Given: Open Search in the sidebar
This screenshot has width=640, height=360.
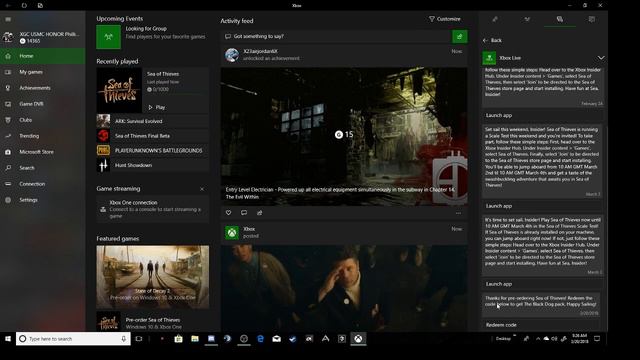Looking at the screenshot, I should click(42, 168).
